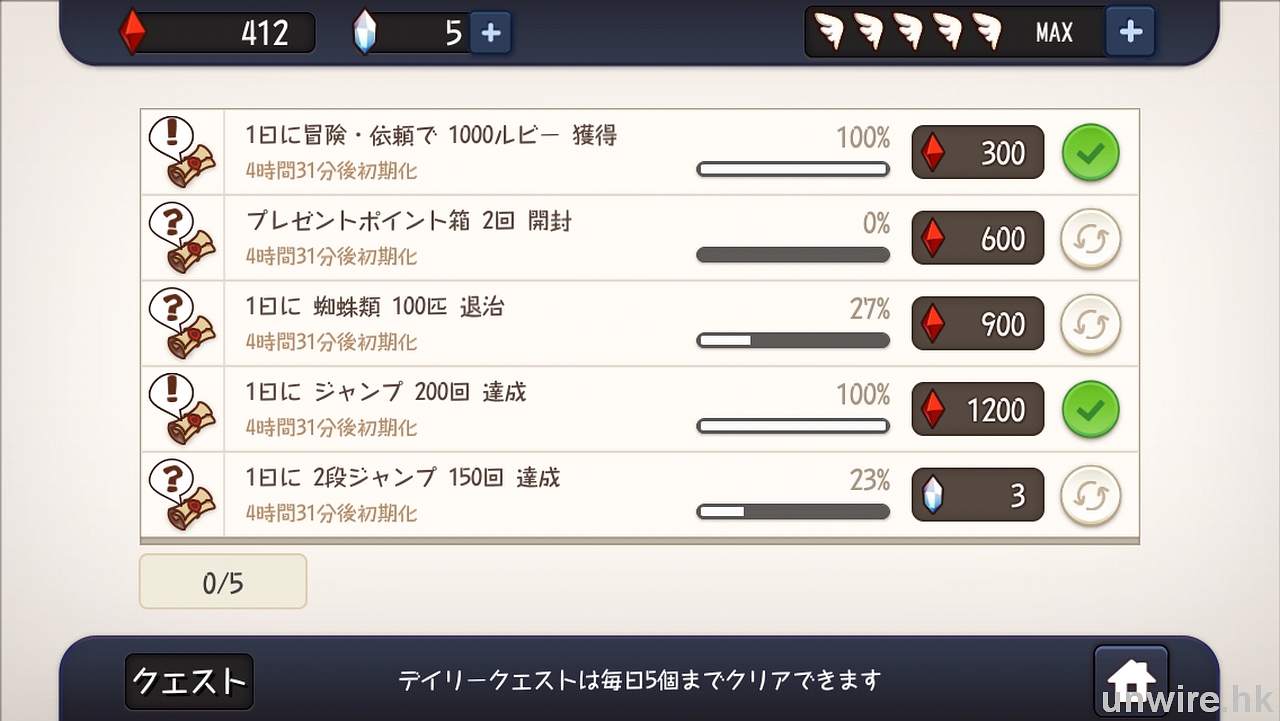Tap the home icon button

coord(1131,677)
